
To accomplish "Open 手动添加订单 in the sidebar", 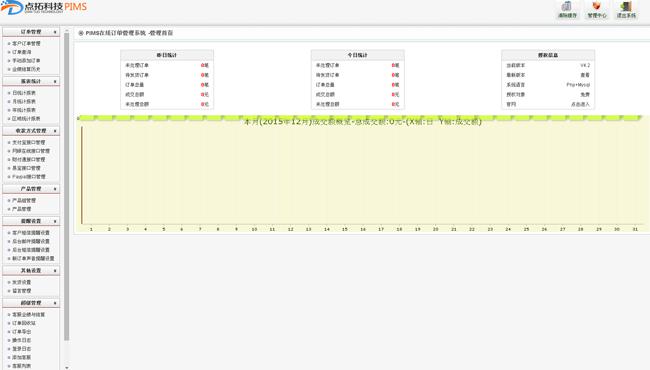I will point(26,60).
